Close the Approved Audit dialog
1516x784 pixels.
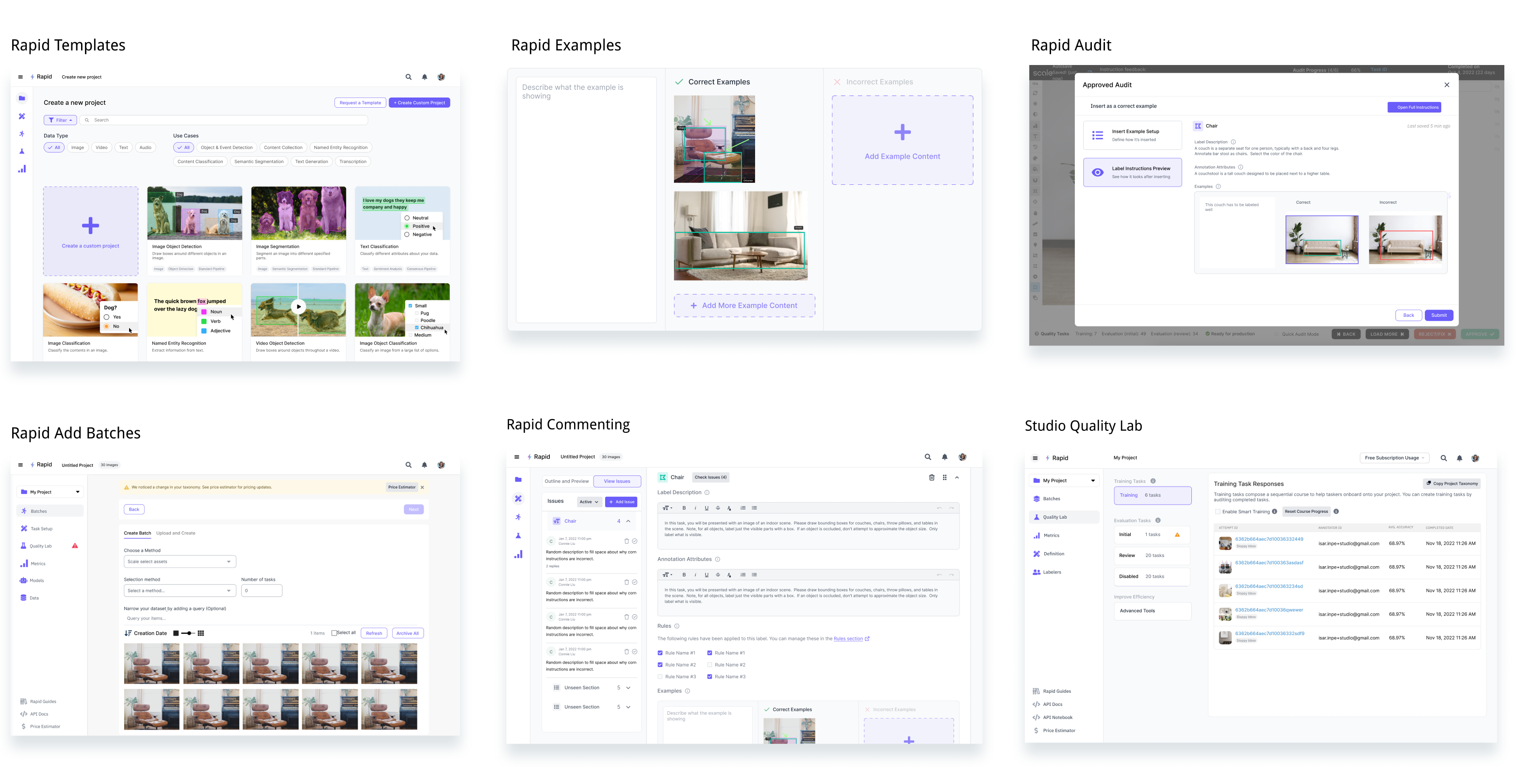[x=1447, y=85]
